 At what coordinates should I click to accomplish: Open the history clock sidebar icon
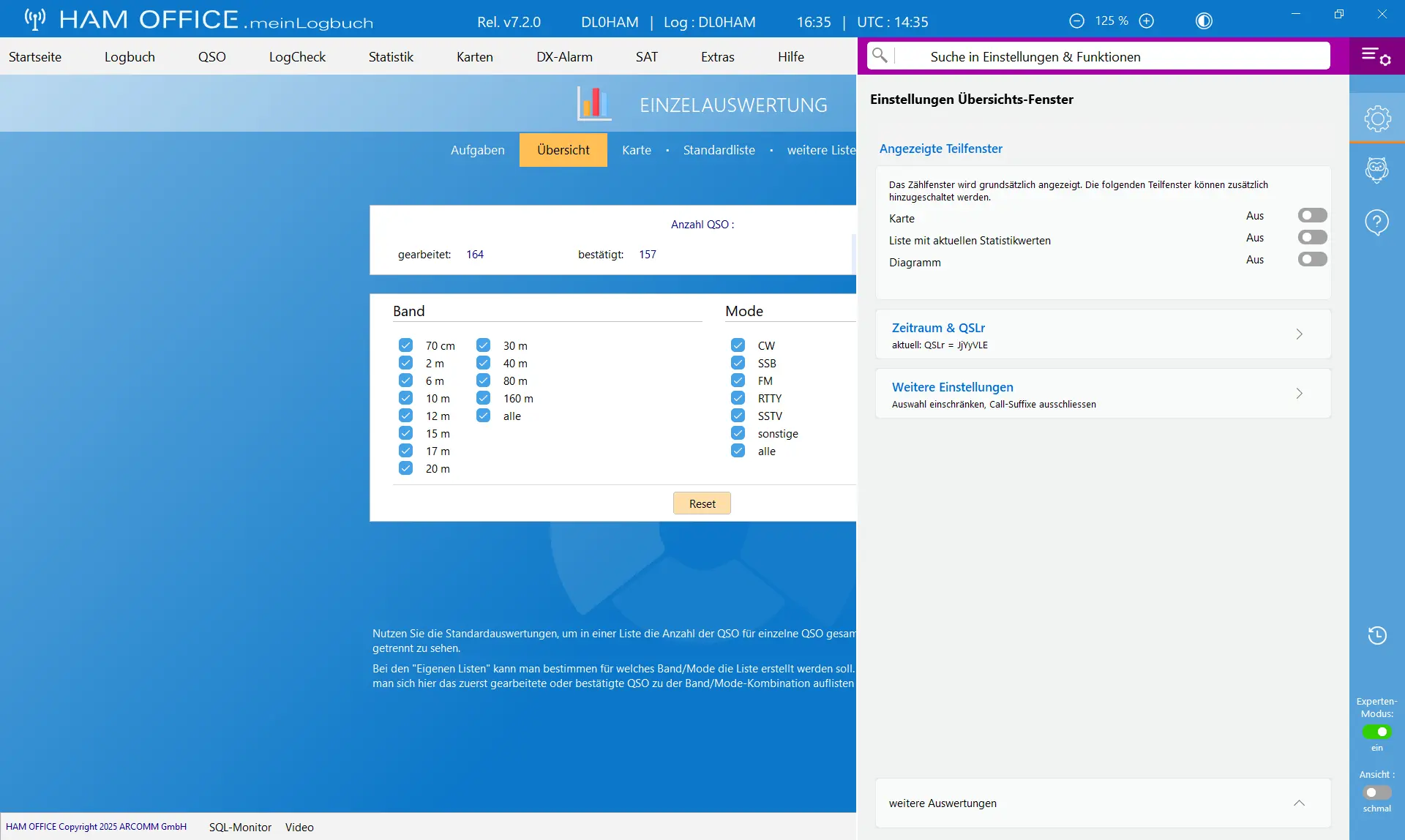pos(1377,635)
